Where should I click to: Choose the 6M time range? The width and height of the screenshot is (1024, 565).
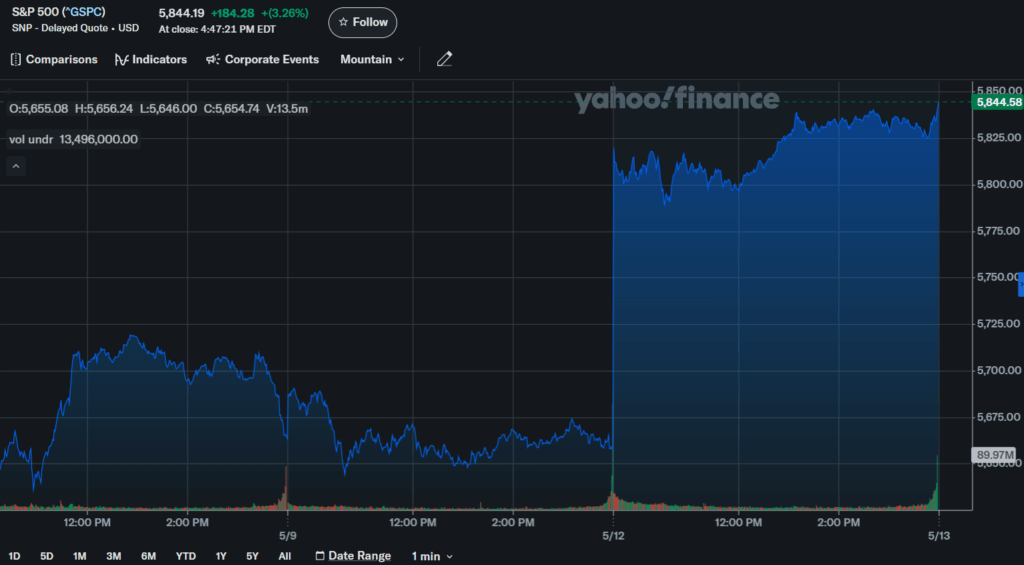(x=148, y=557)
